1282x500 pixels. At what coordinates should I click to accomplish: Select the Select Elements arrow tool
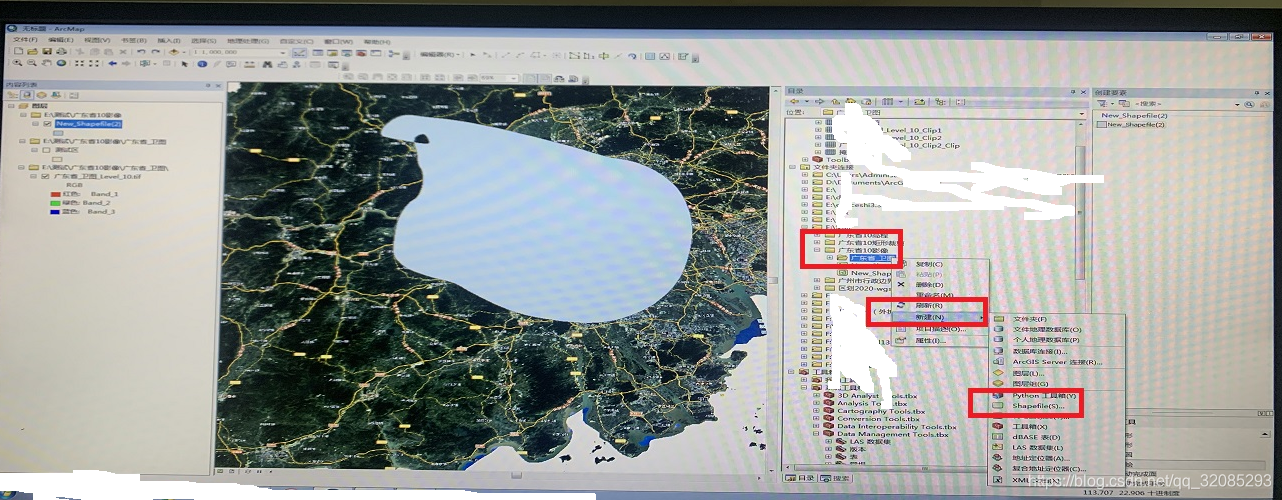coord(185,64)
